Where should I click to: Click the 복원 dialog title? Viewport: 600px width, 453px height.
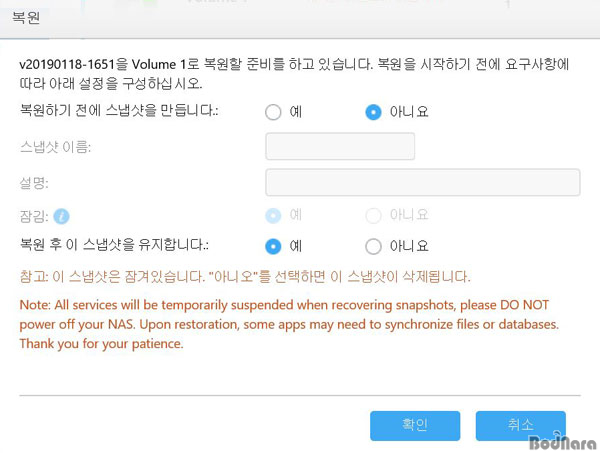(26, 18)
